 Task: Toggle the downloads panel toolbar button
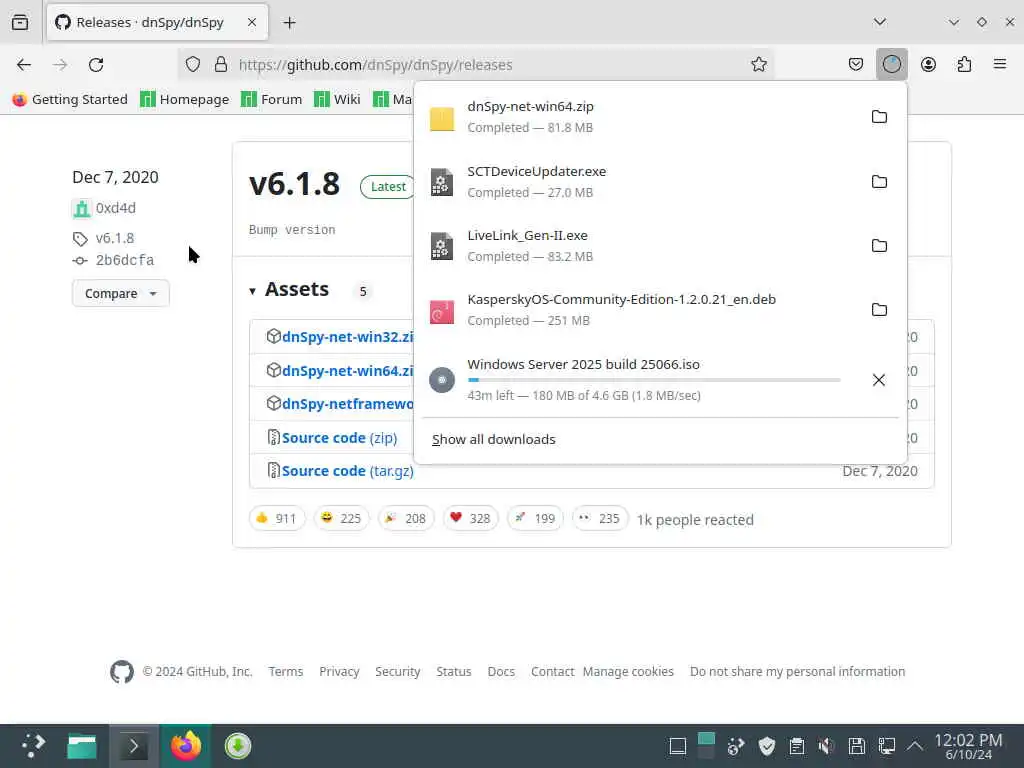point(891,64)
